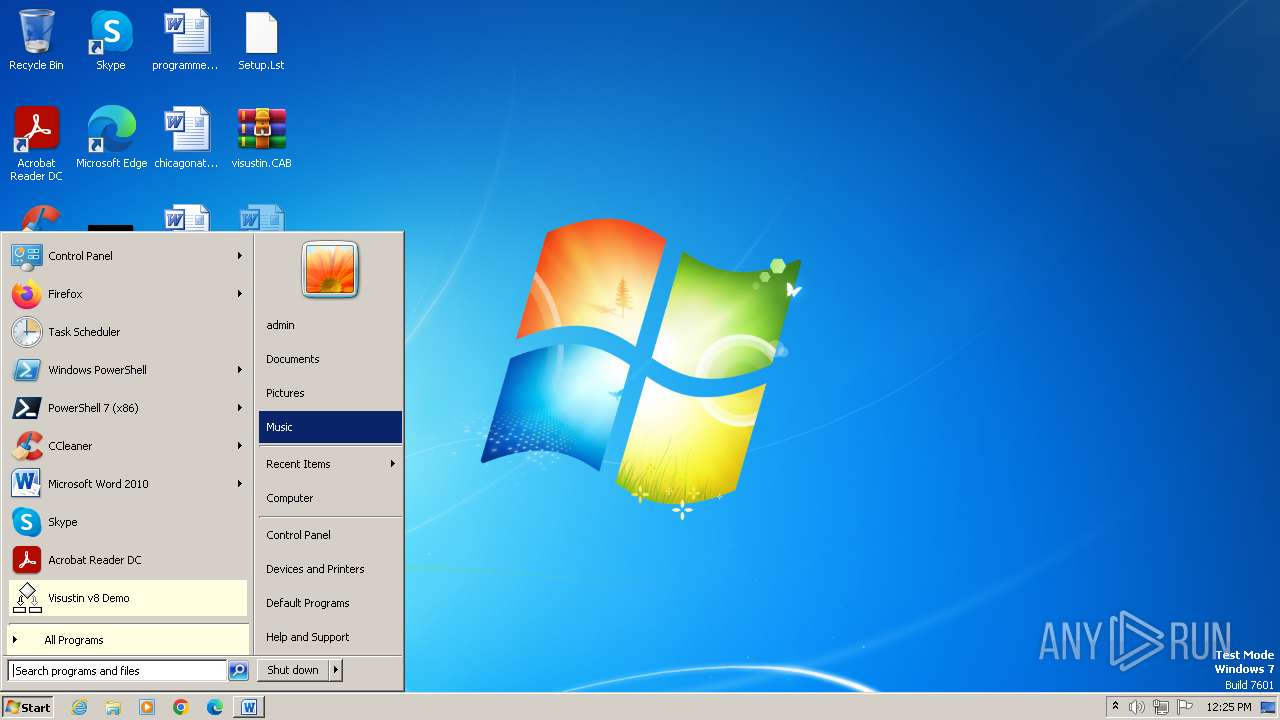The height and width of the screenshot is (720, 1280).
Task: Click the Visustin v8 Demo flowchart icon
Action: coord(26,598)
